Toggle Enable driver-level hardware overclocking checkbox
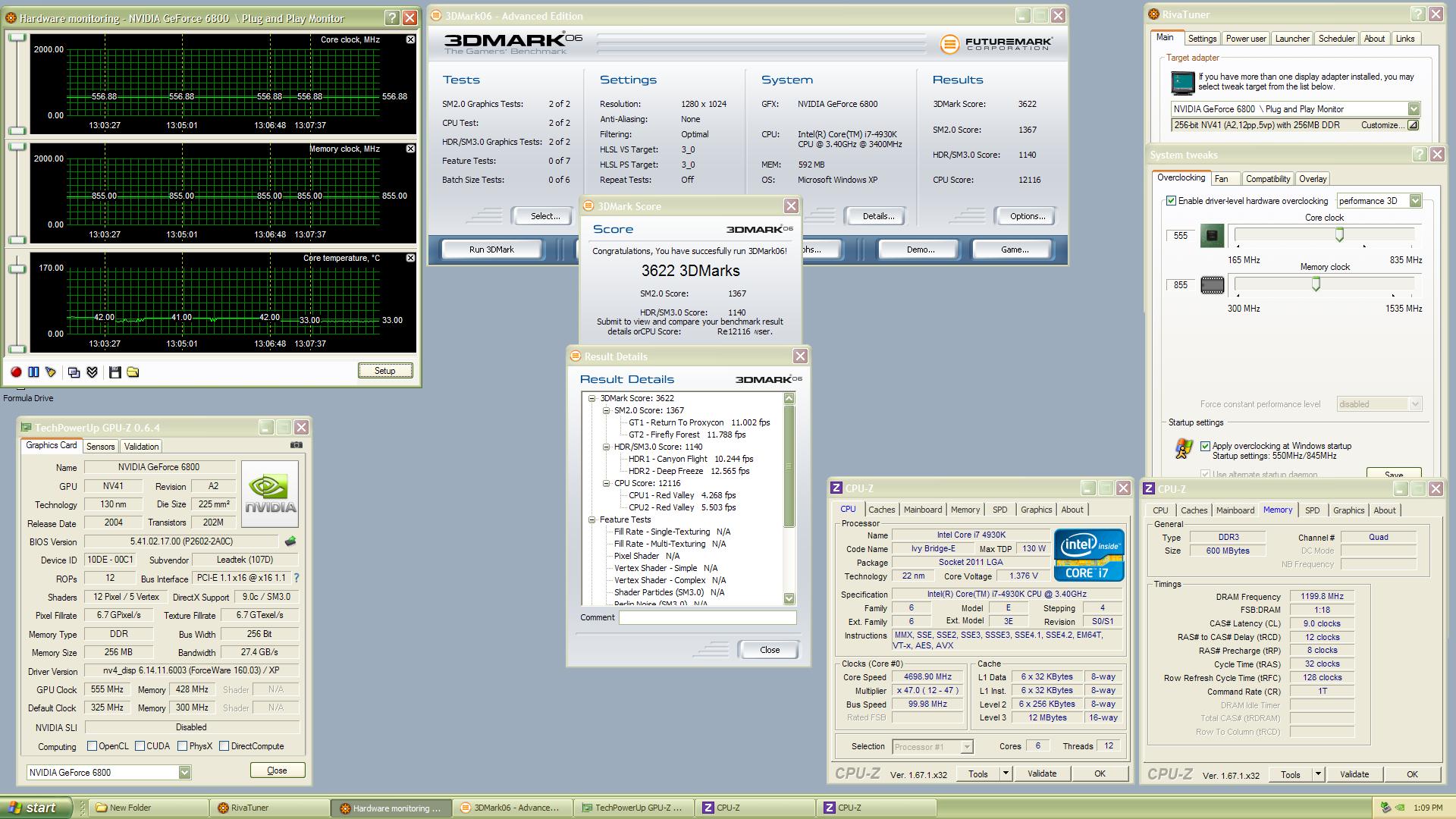The image size is (1456, 819). click(1171, 201)
